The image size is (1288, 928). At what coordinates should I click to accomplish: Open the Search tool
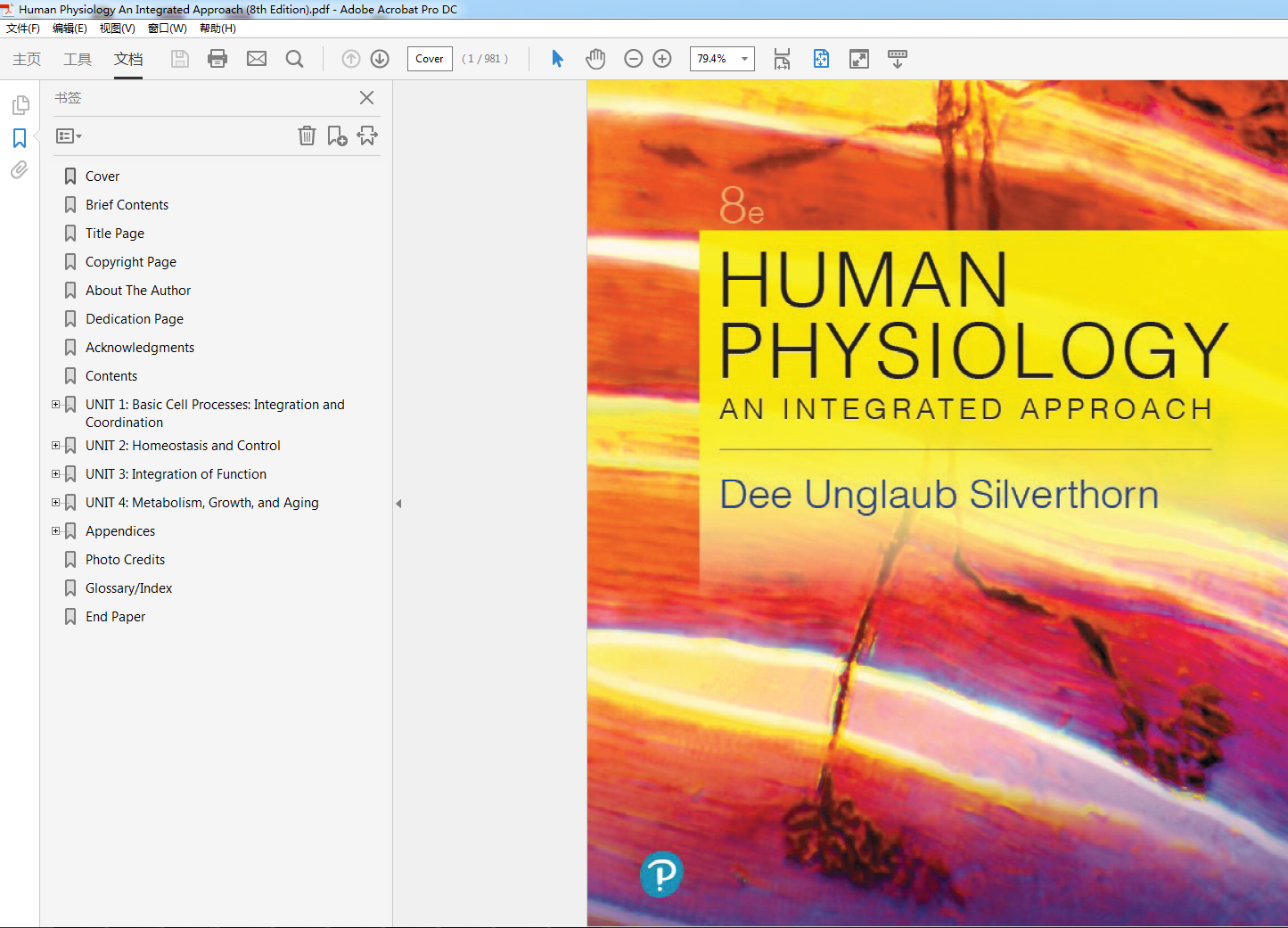[294, 59]
